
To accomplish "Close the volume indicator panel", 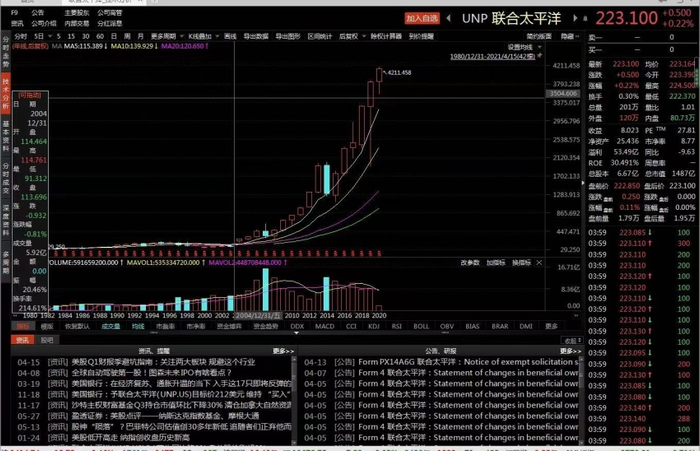I will coord(539,263).
